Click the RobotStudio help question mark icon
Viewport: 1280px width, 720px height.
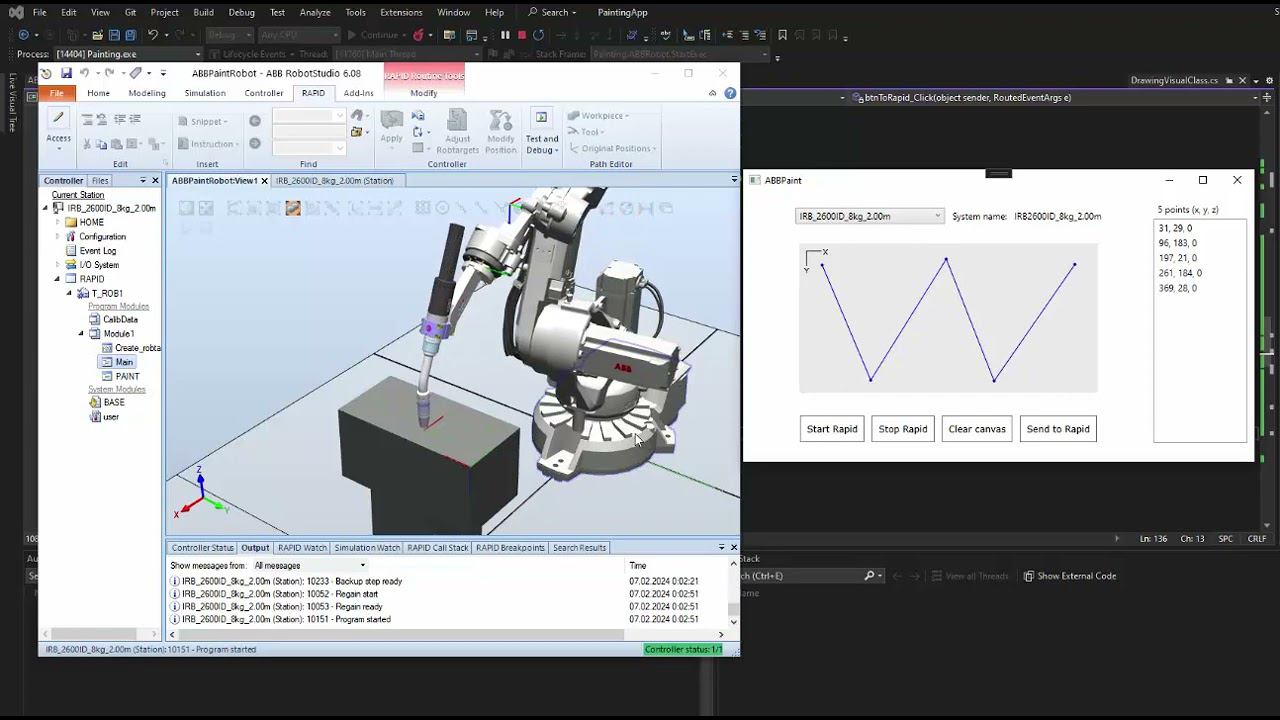[730, 93]
